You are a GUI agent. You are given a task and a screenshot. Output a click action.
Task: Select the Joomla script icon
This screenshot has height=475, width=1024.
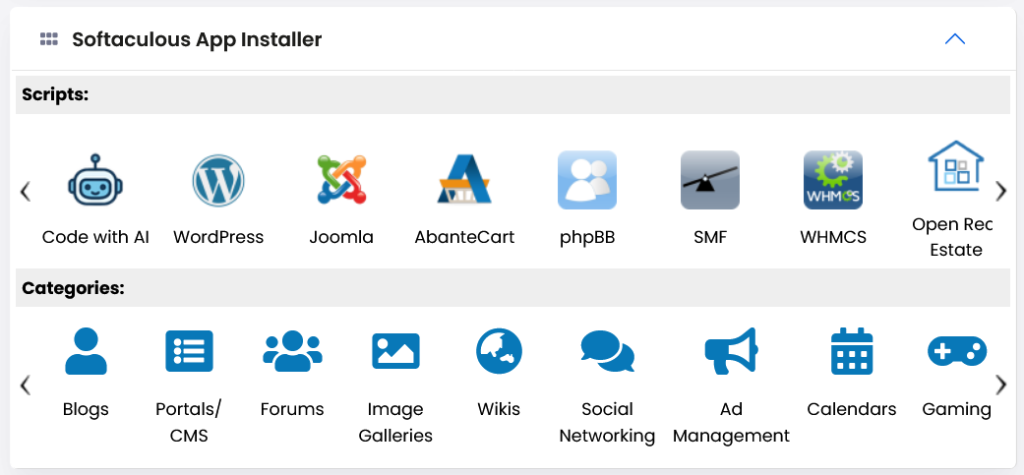(342, 180)
